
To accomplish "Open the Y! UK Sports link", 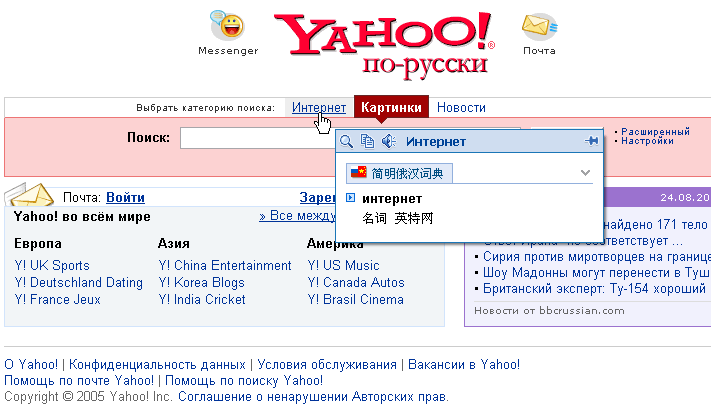I will pyautogui.click(x=52, y=265).
